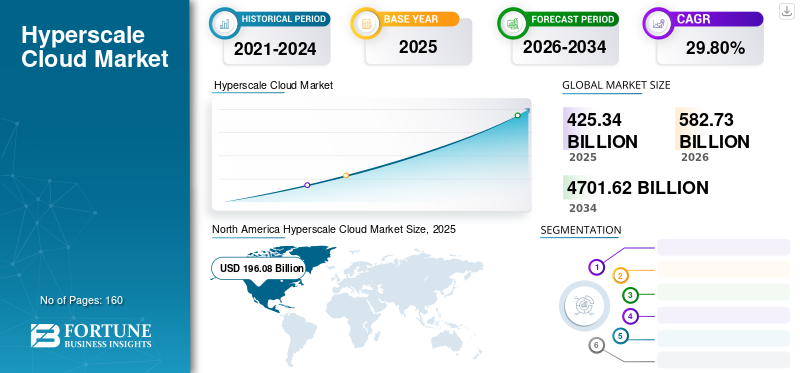800x373 pixels.
Task: Click the orange data point on chart
Action: 346,176
